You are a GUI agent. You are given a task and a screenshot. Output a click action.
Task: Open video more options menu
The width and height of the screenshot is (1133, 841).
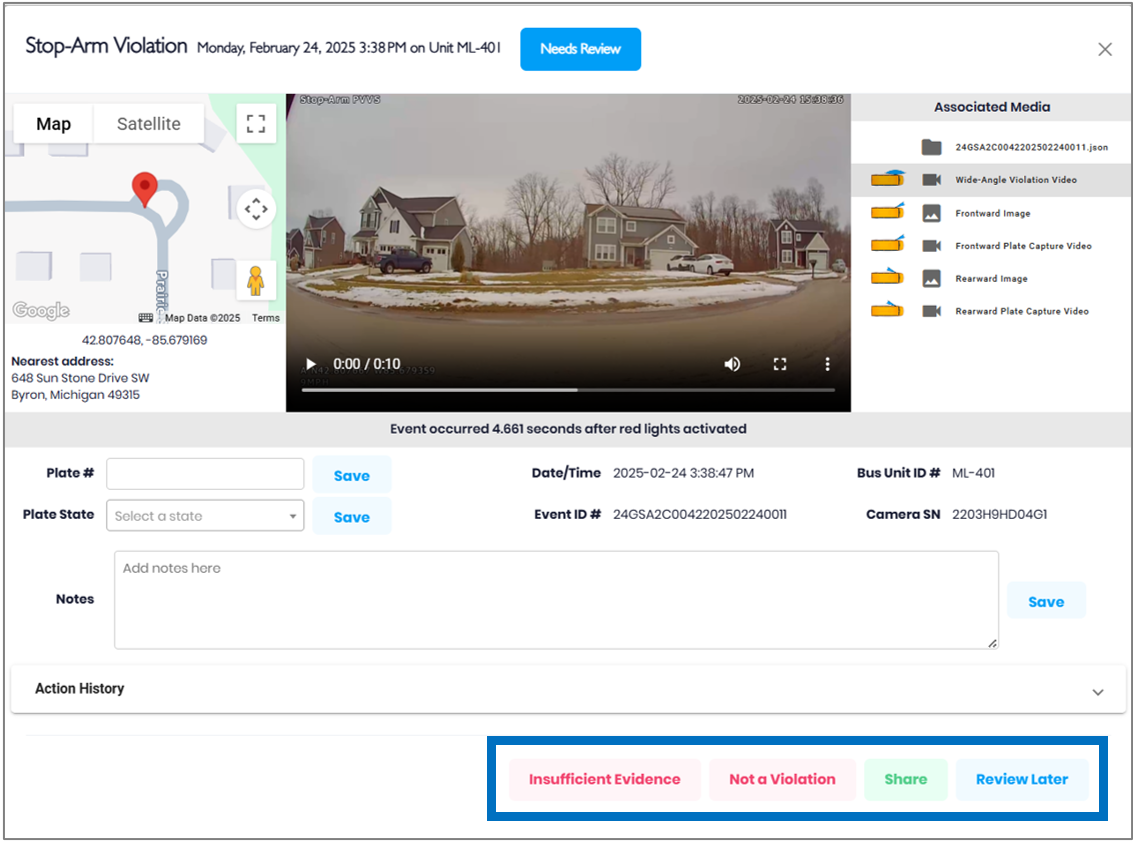point(827,364)
